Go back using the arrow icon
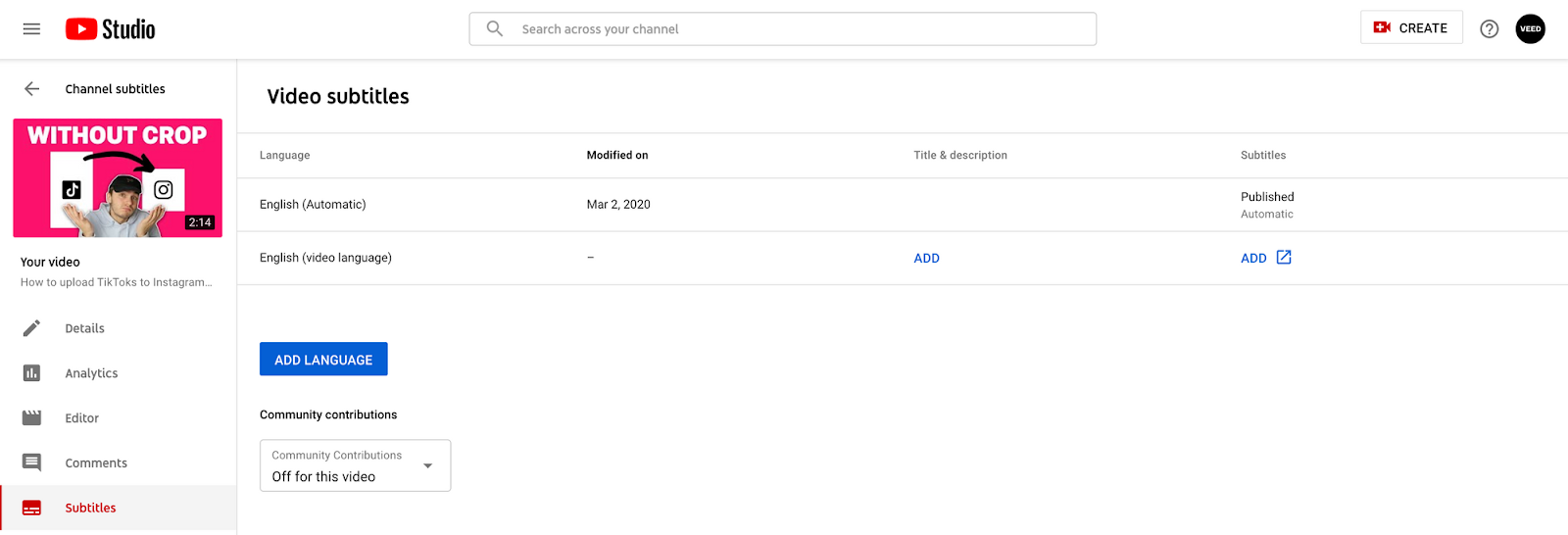 pos(31,89)
